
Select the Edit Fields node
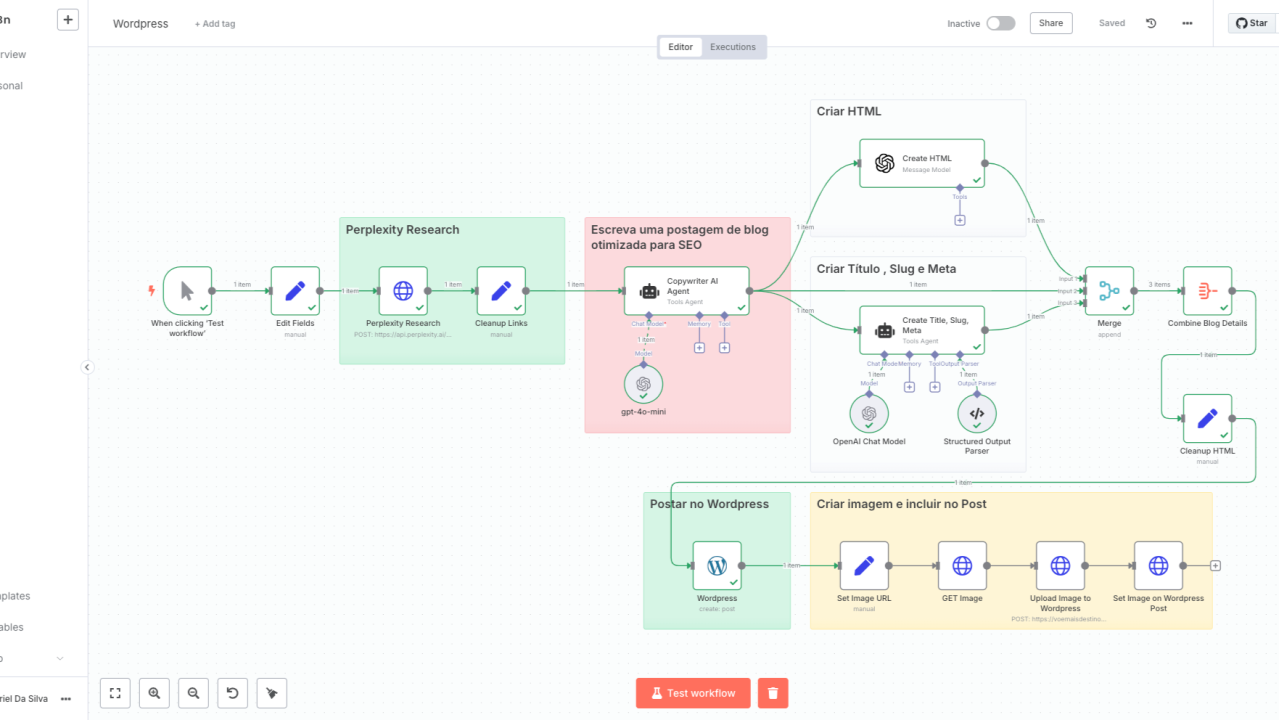tap(295, 291)
